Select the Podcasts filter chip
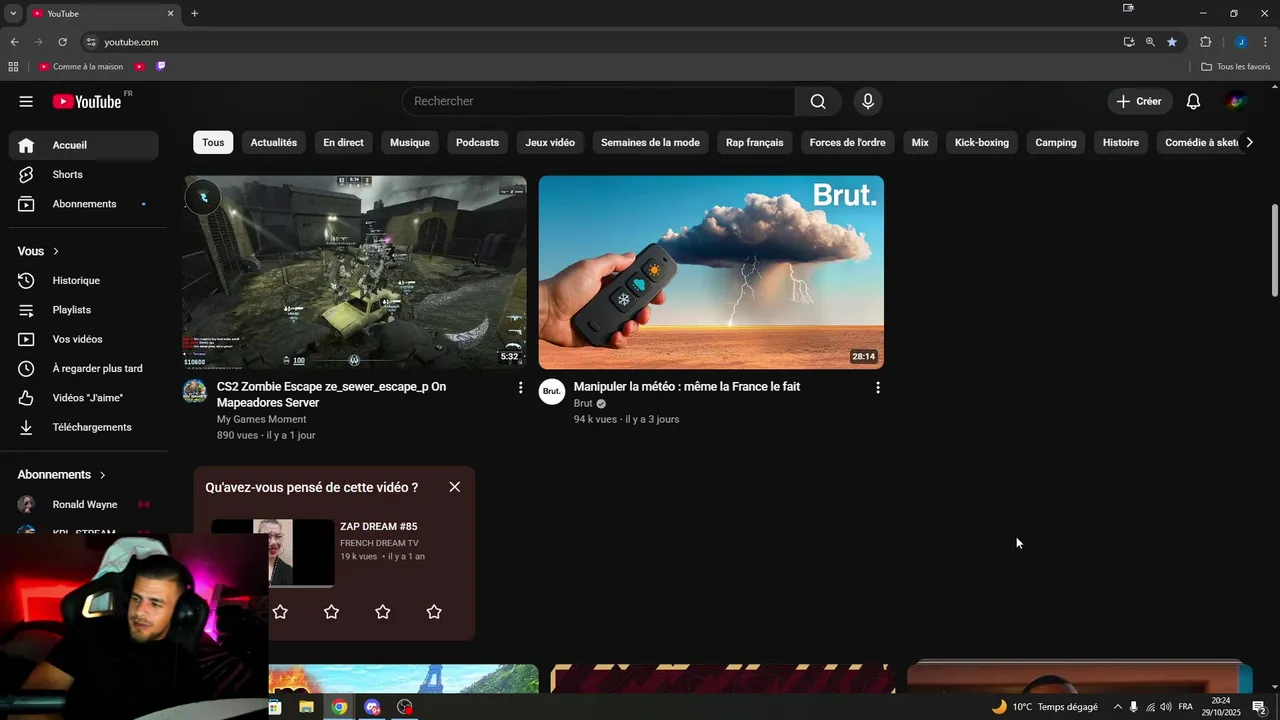The width and height of the screenshot is (1280, 720). coord(477,142)
